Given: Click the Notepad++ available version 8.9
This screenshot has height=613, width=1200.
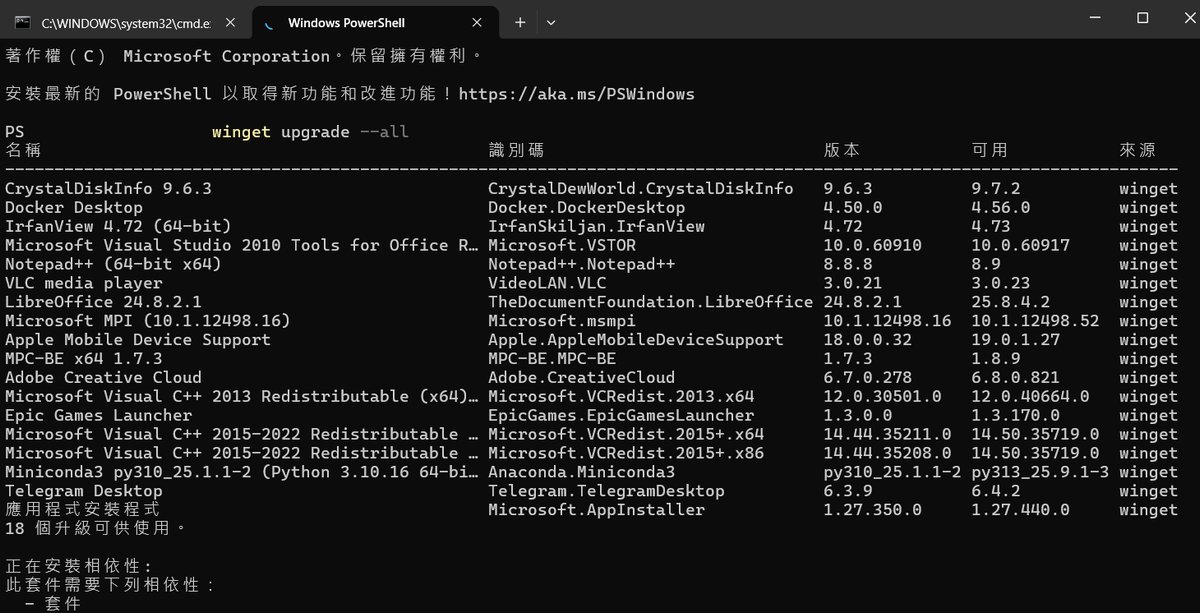Looking at the screenshot, I should (985, 264).
